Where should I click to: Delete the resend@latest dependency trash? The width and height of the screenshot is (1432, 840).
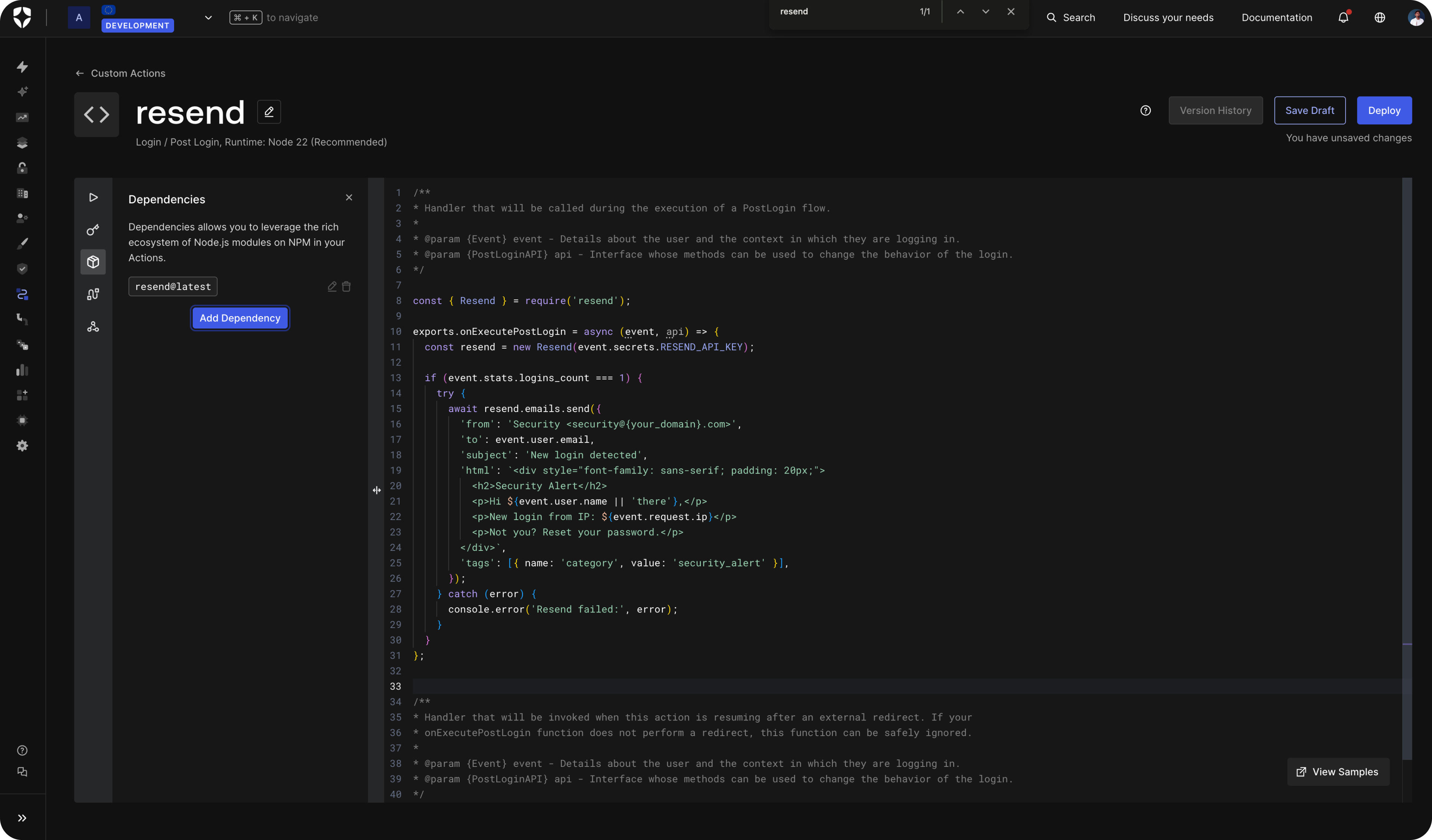tap(347, 287)
